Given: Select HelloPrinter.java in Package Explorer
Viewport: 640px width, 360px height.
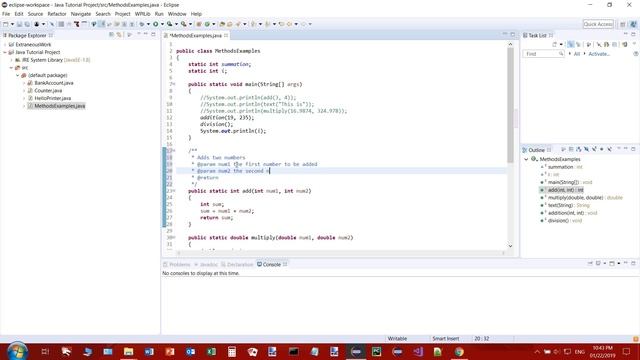Looking at the screenshot, I should click(x=52, y=98).
